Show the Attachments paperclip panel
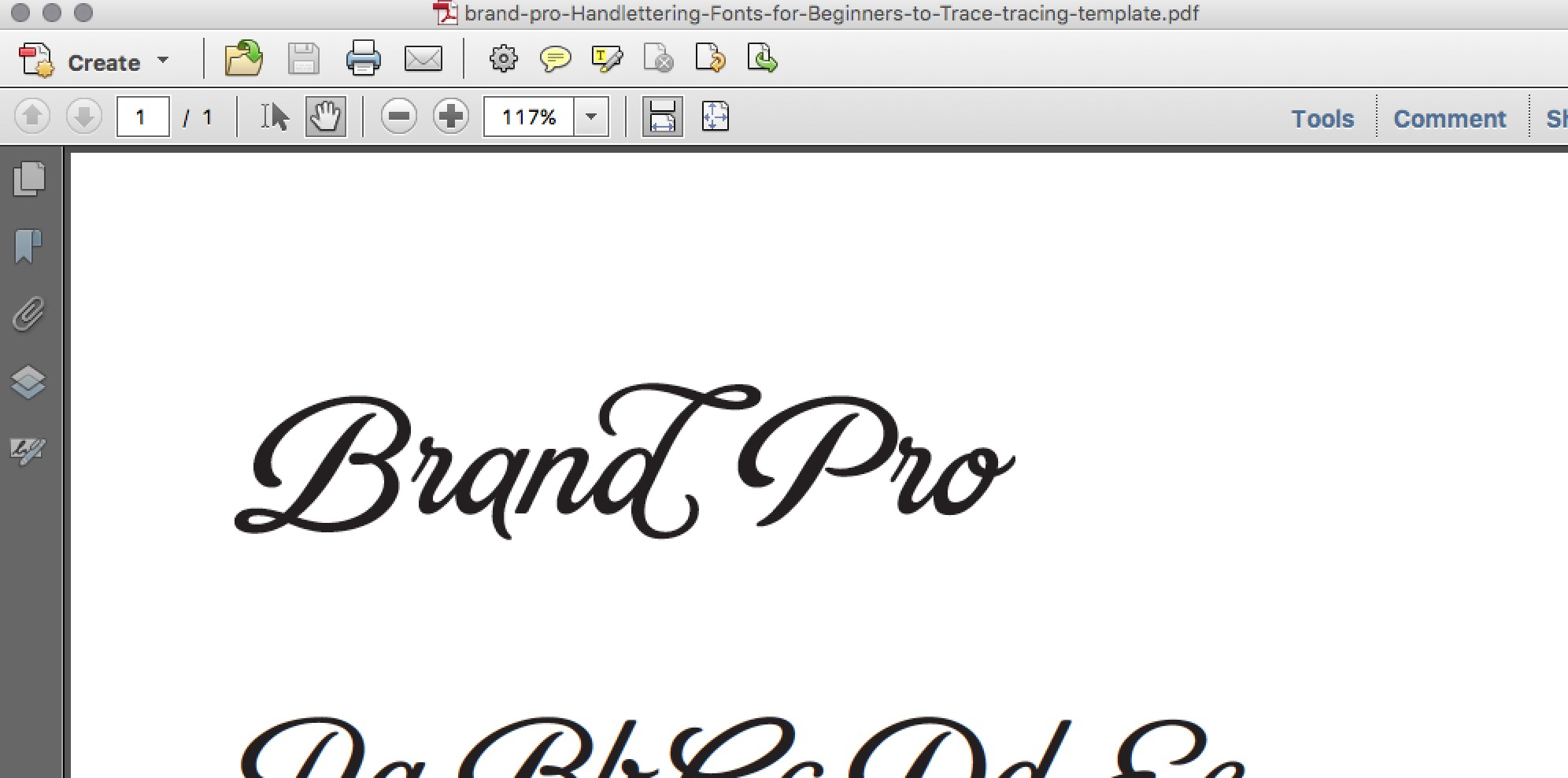Screen dimensions: 1568x778 pyautogui.click(x=28, y=314)
